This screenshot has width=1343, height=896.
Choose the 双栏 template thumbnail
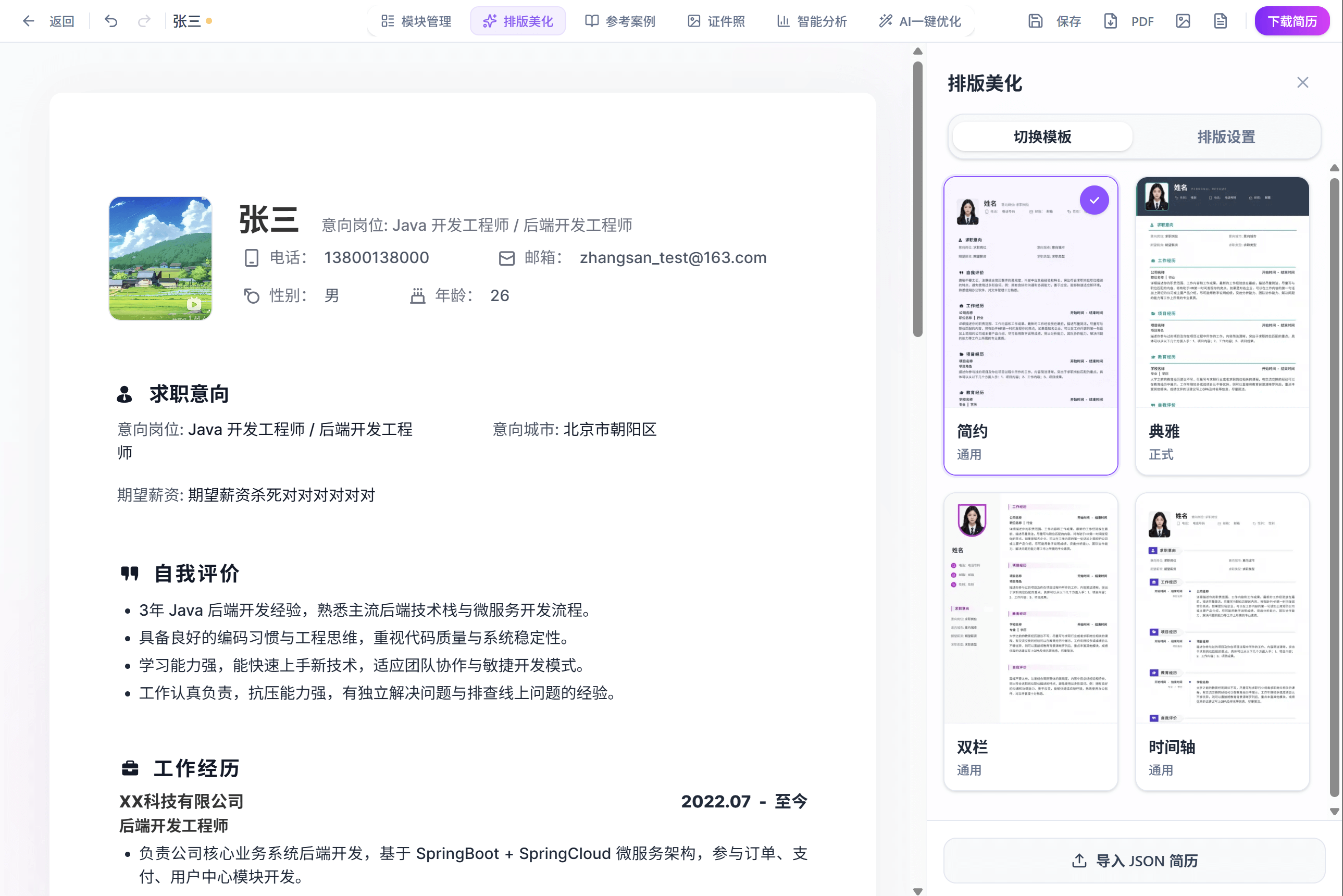tap(1030, 641)
